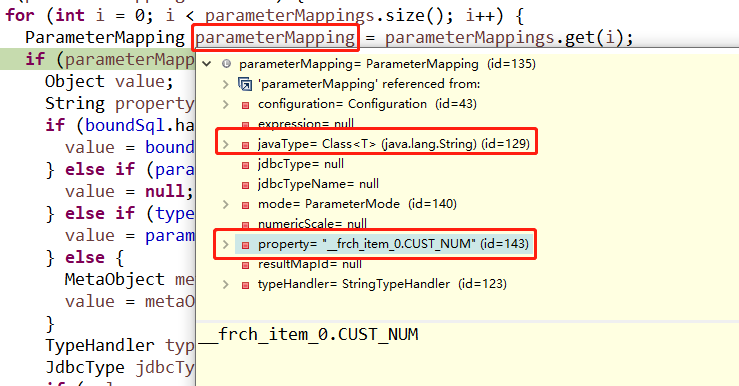Click the 'value = null;' code line
Screen dimensions: 739x386
click(x=129, y=191)
